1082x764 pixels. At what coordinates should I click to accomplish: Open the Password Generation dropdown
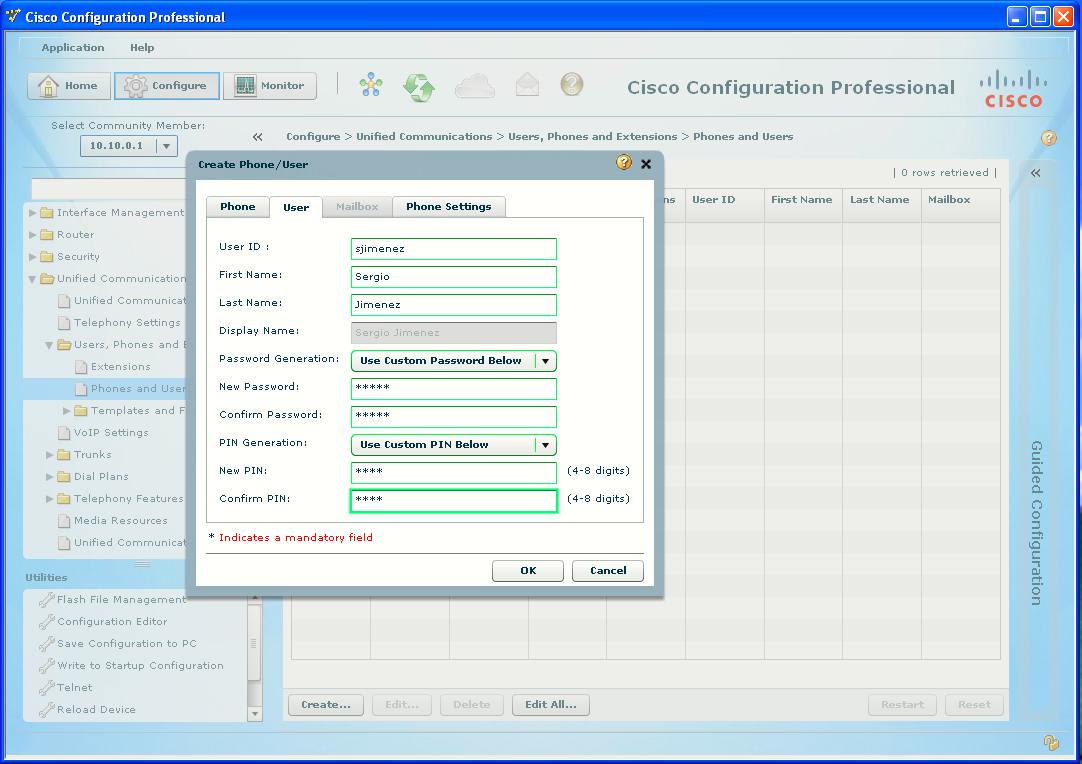pos(545,361)
